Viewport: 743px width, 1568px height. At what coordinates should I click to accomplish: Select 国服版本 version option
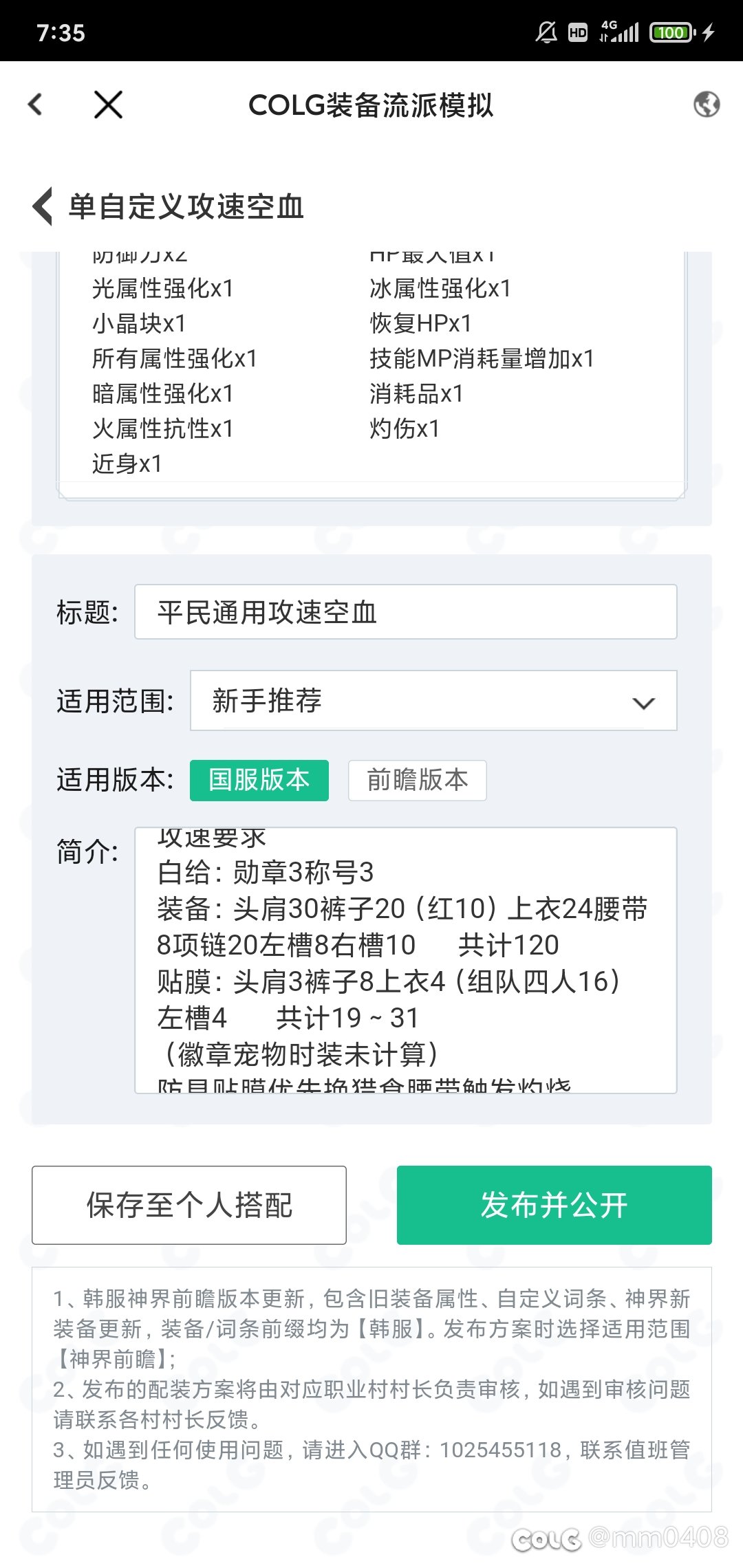(x=259, y=780)
